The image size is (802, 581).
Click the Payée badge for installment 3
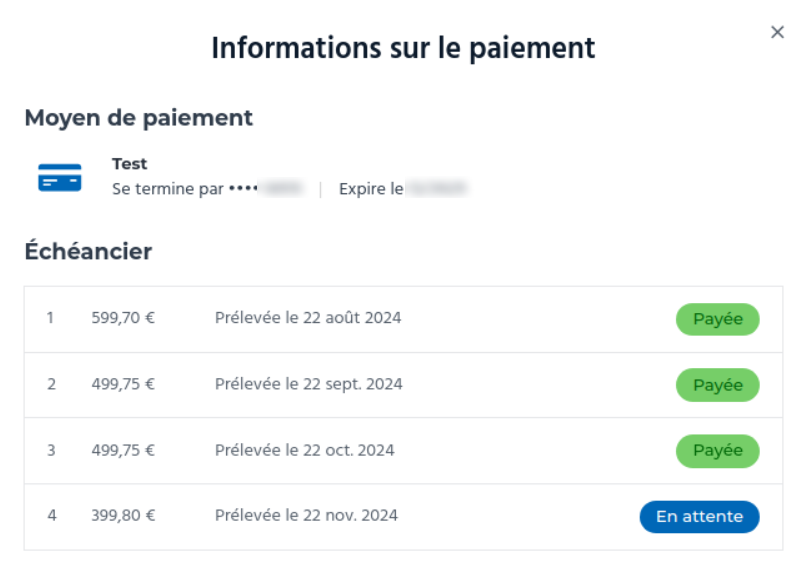coord(718,451)
